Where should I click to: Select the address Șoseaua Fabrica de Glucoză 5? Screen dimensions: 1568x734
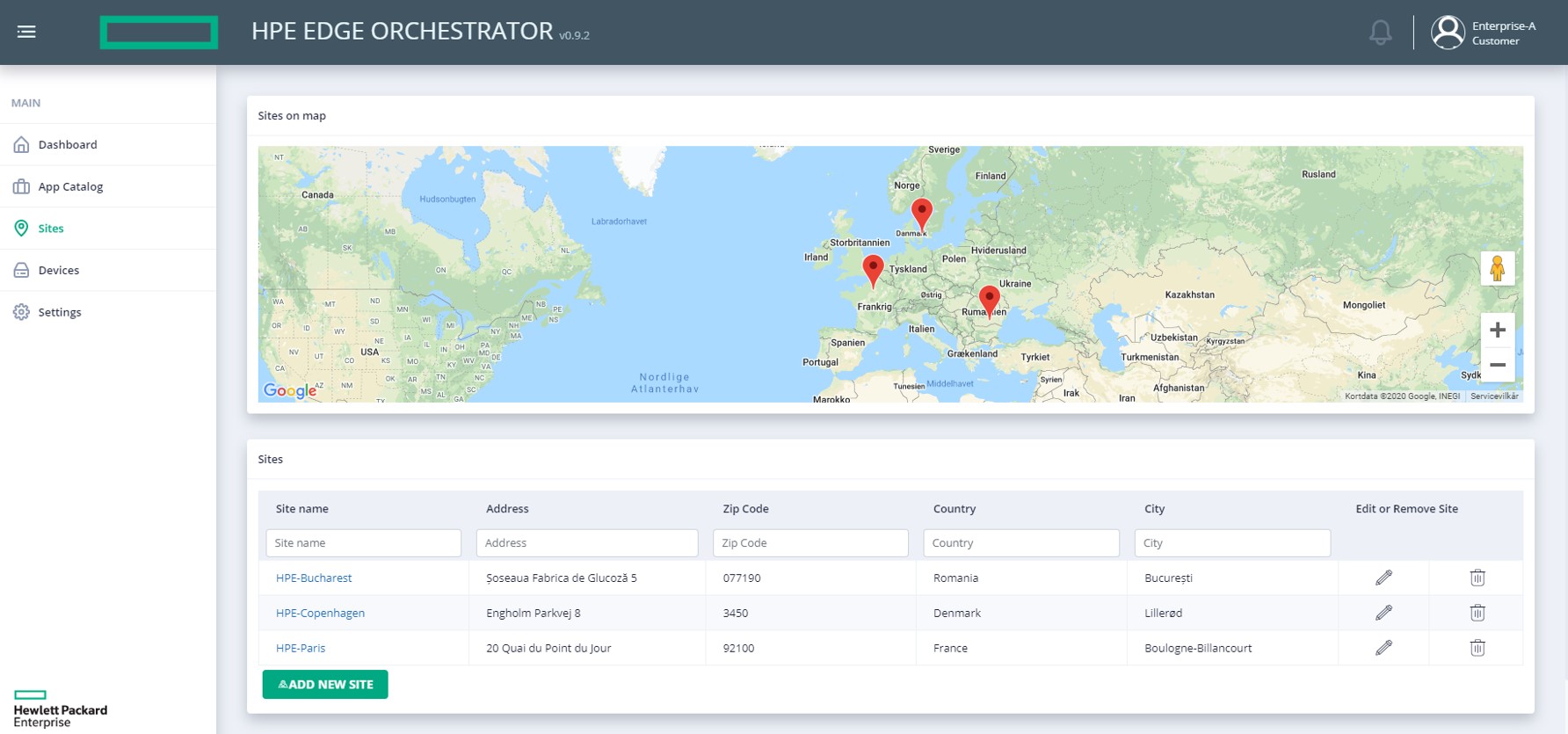coord(562,578)
